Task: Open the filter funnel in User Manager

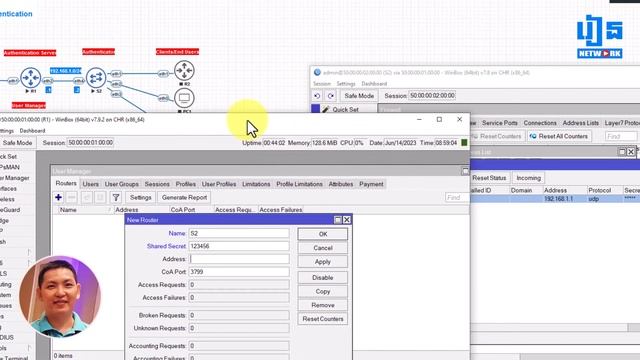Action: pyautogui.click(x=116, y=198)
